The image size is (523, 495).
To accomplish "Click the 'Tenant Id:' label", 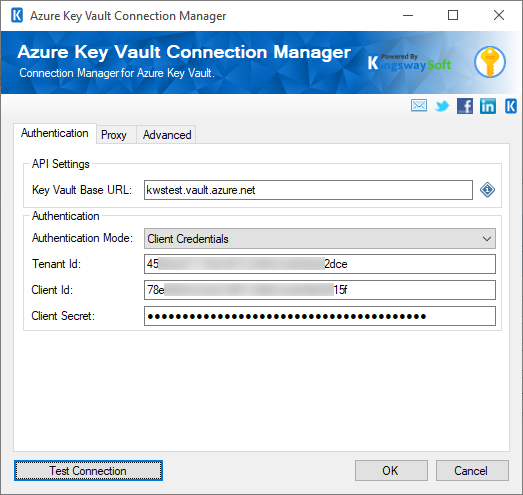I will pos(56,264).
